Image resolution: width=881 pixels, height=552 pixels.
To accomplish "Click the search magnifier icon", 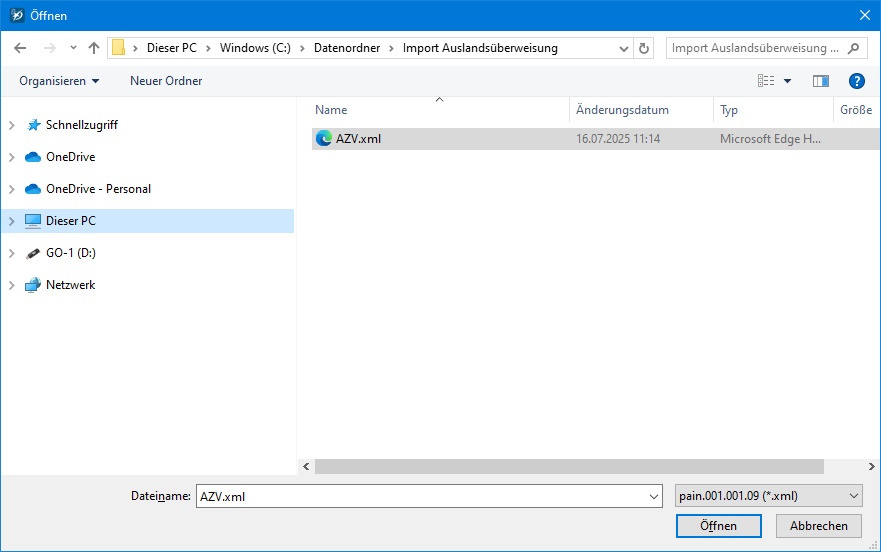I will 853,48.
